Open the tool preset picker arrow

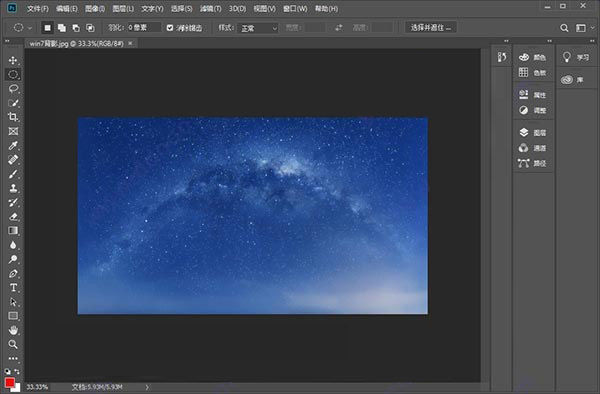[x=30, y=28]
